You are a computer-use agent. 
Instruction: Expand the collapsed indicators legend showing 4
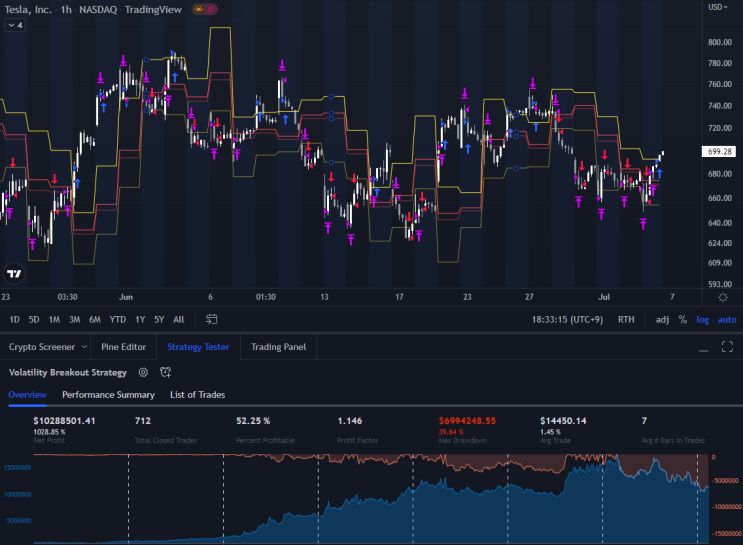point(15,25)
